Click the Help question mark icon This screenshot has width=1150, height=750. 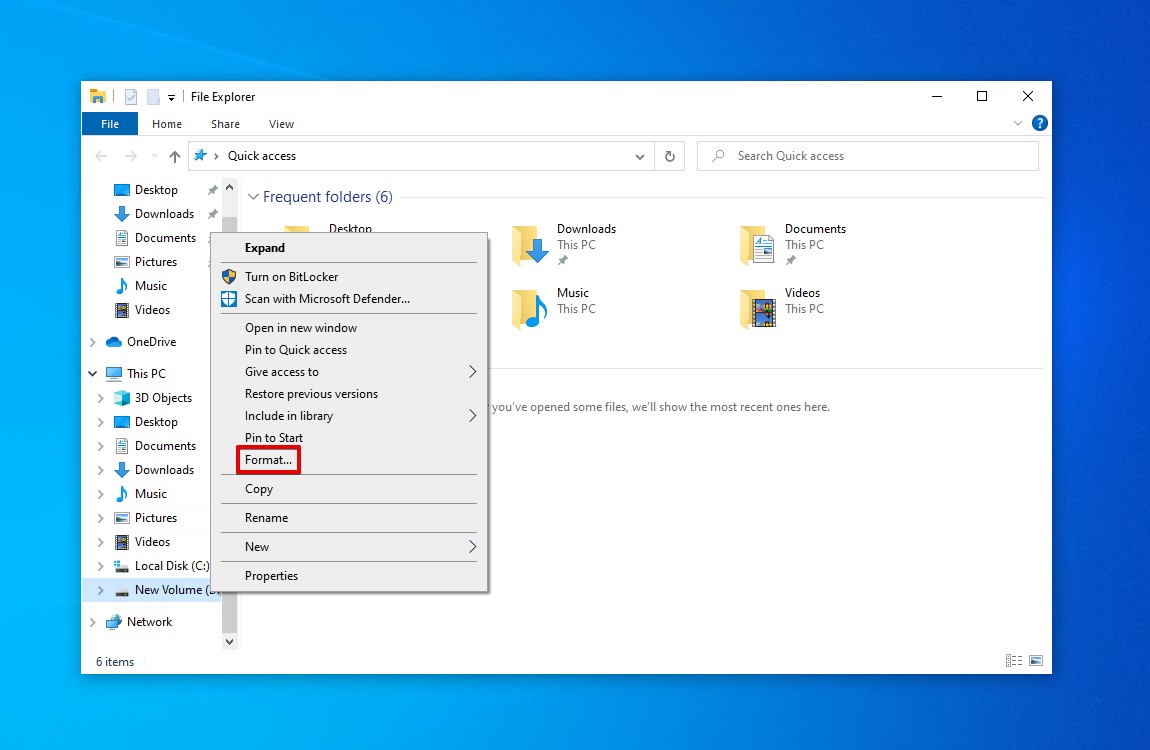coord(1039,123)
